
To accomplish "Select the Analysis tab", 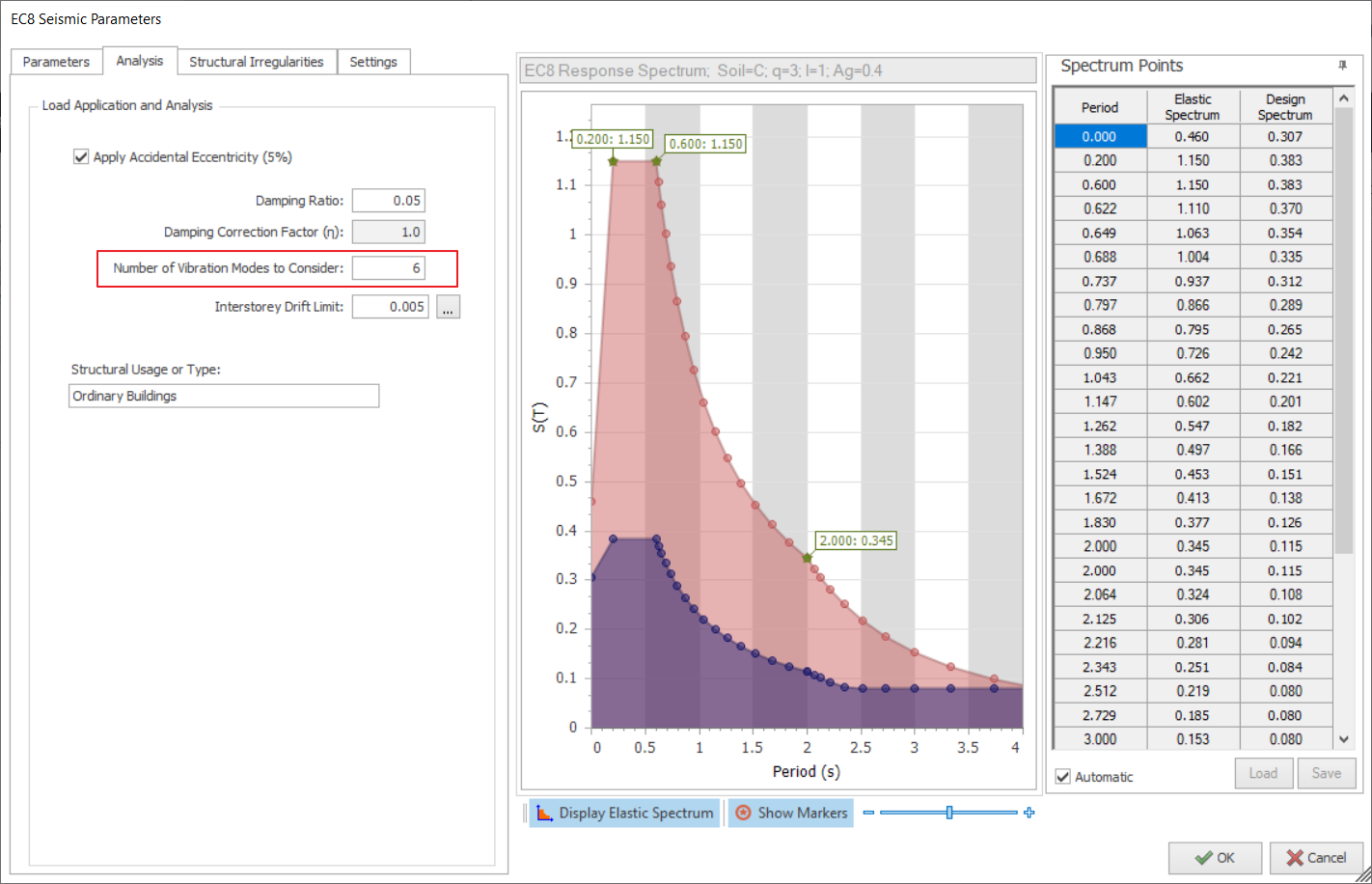I will coord(140,61).
